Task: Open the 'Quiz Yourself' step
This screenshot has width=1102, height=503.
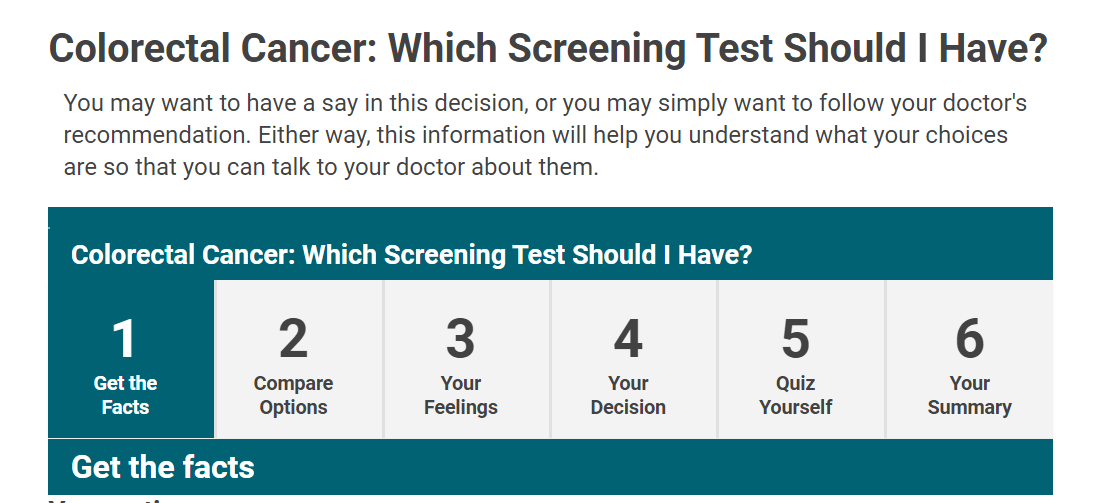Action: pos(795,395)
